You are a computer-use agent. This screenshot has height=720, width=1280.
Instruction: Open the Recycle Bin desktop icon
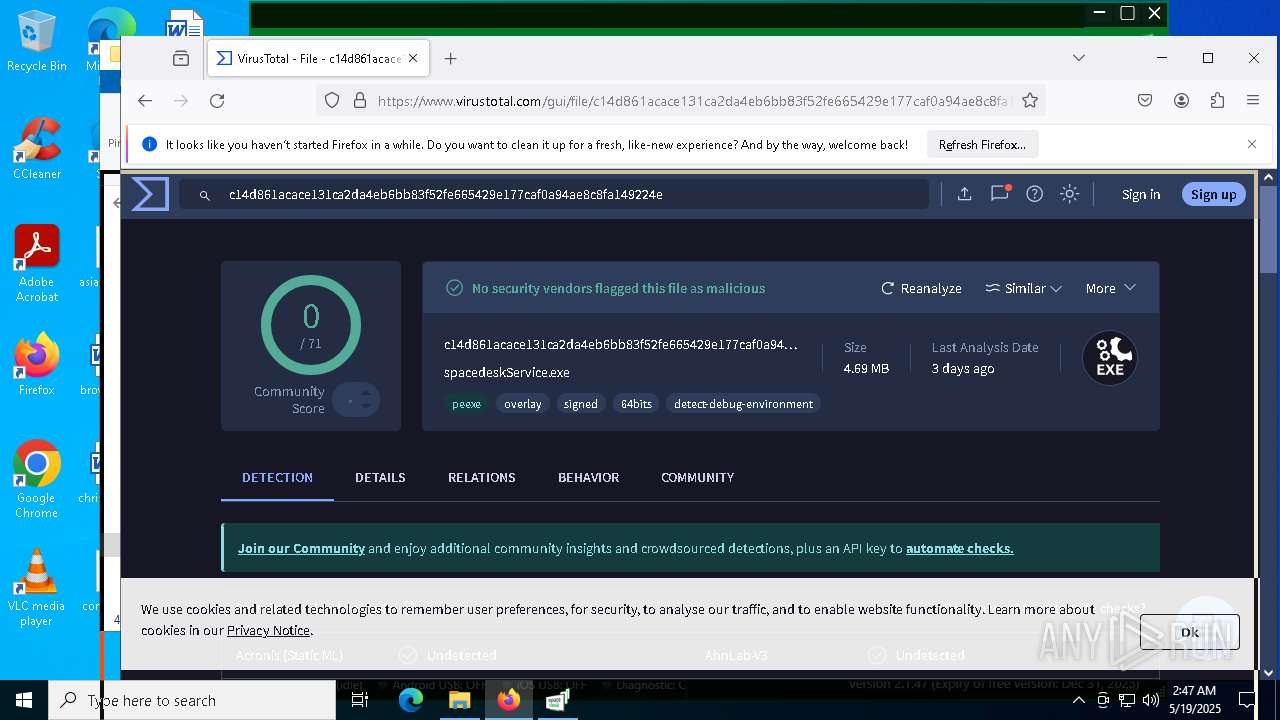37,41
